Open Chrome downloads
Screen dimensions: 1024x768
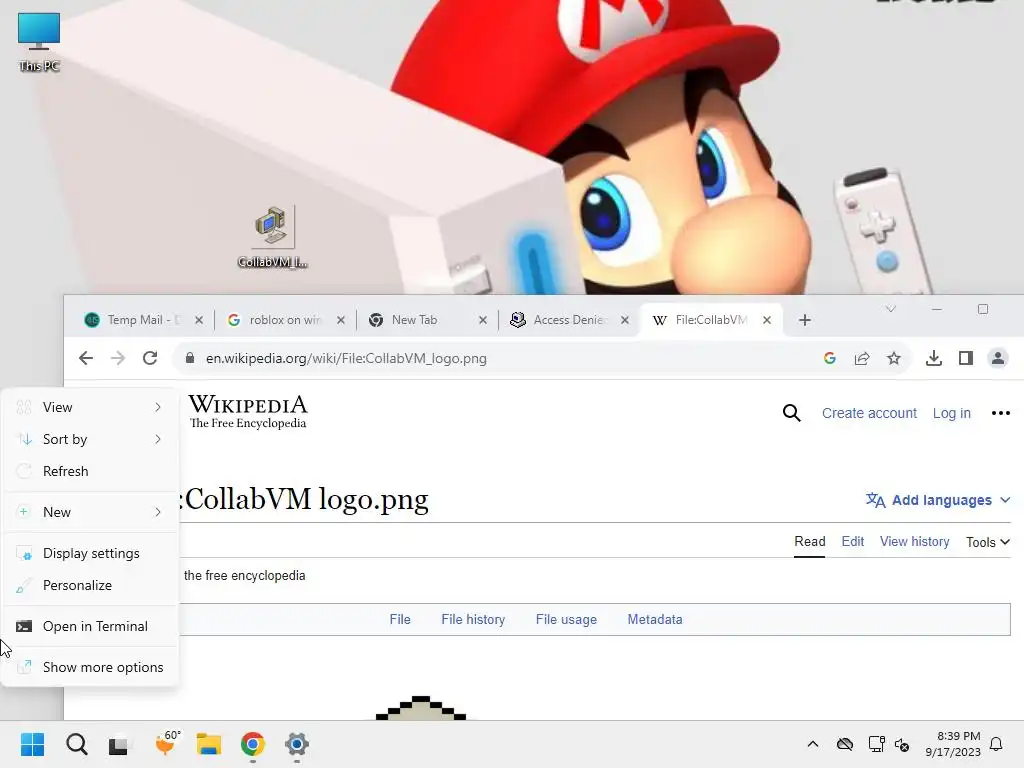(934, 358)
